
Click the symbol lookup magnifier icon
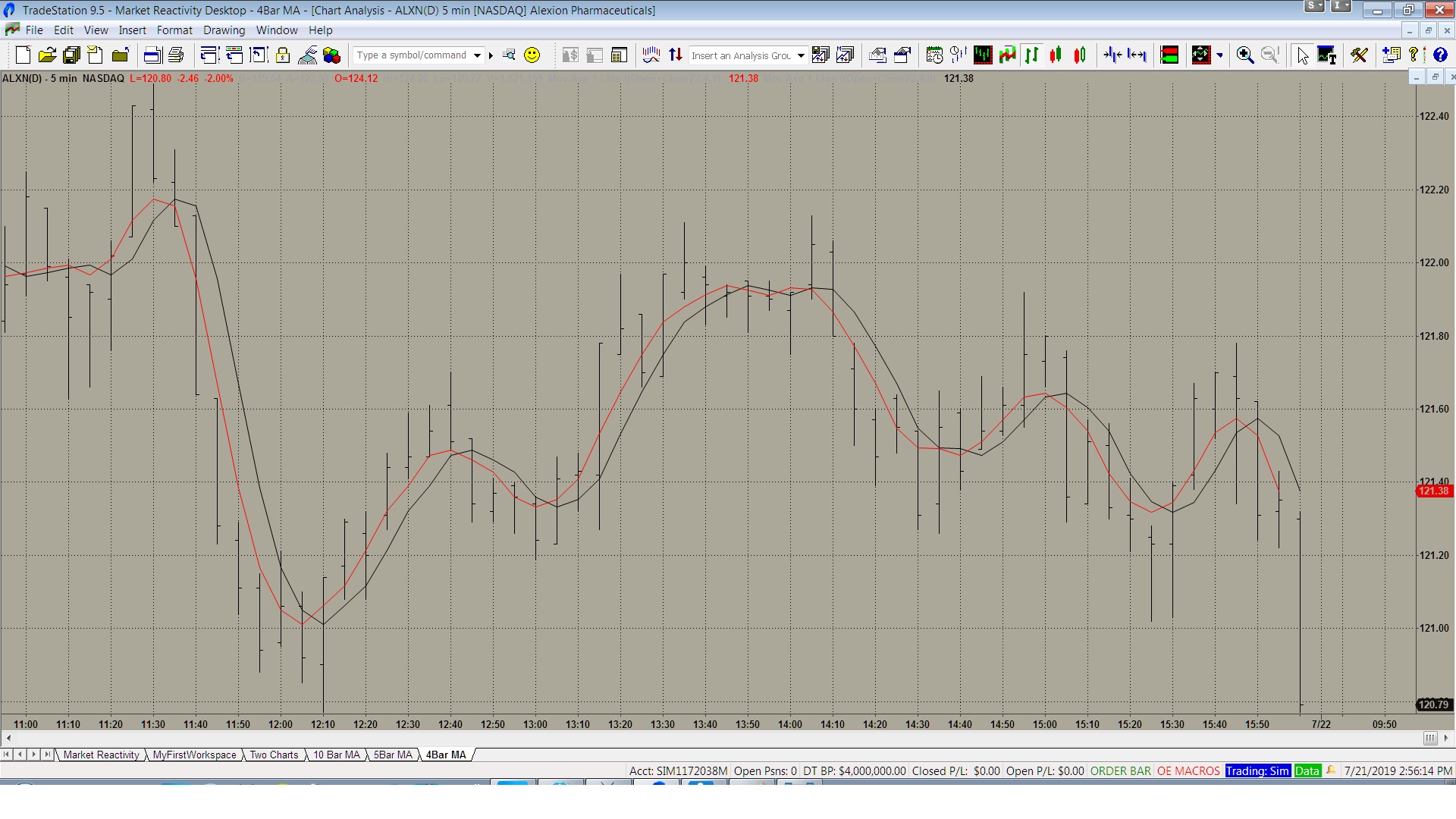pyautogui.click(x=509, y=55)
